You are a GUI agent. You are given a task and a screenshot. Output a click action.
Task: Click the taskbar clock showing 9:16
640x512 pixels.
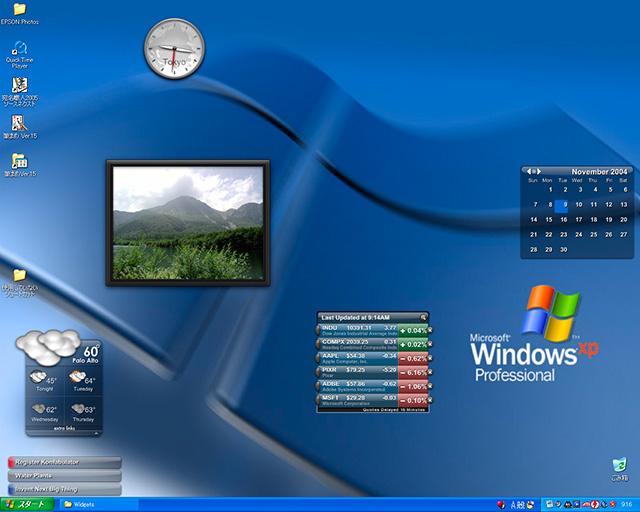[627, 505]
